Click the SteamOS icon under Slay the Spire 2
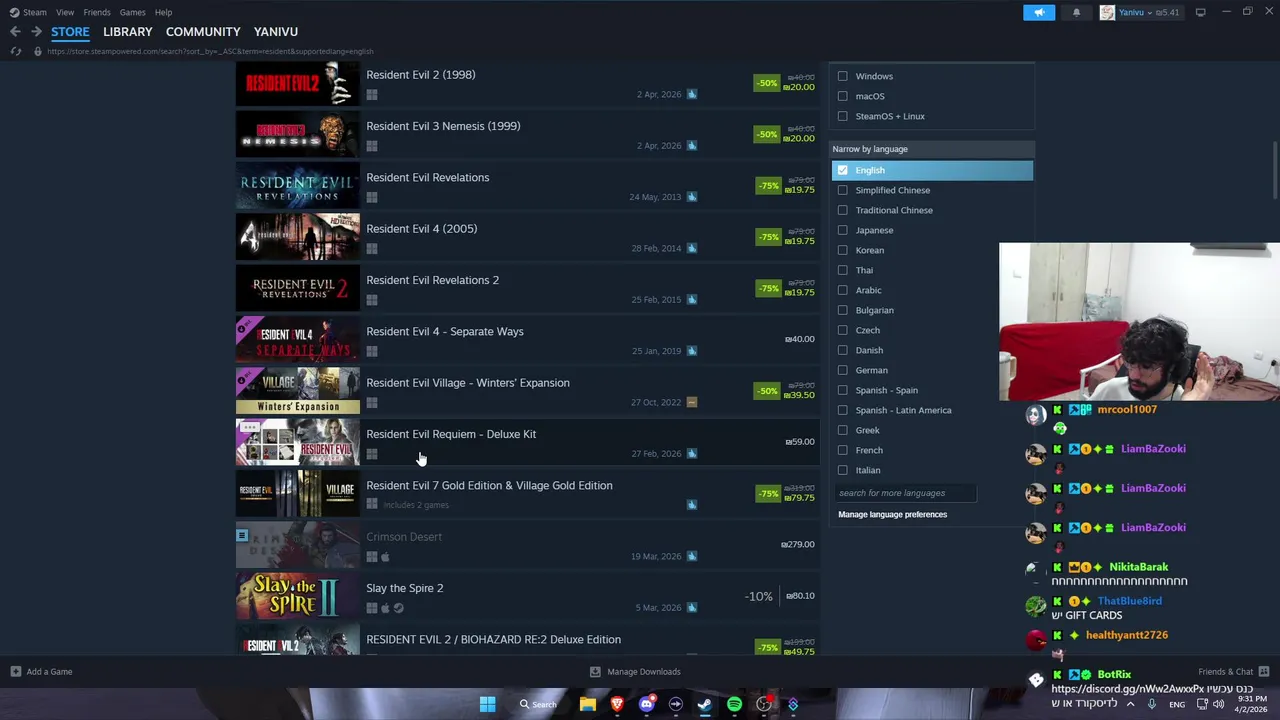1280x720 pixels. (x=398, y=608)
